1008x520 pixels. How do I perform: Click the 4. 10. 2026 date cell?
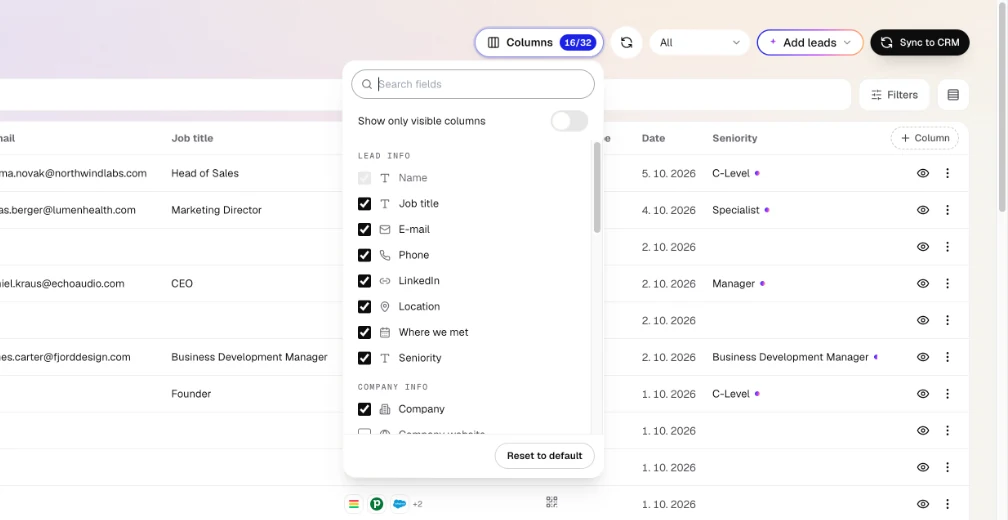pos(669,210)
